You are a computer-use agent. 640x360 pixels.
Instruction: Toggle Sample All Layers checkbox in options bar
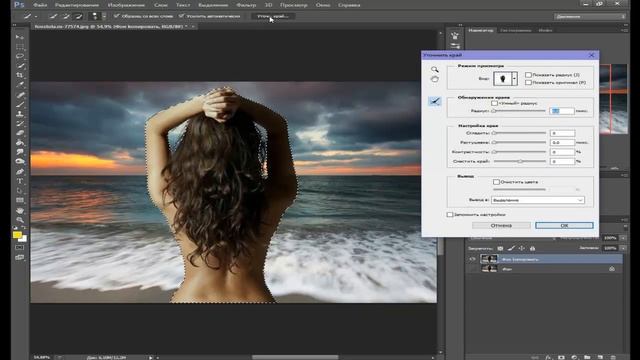point(117,16)
